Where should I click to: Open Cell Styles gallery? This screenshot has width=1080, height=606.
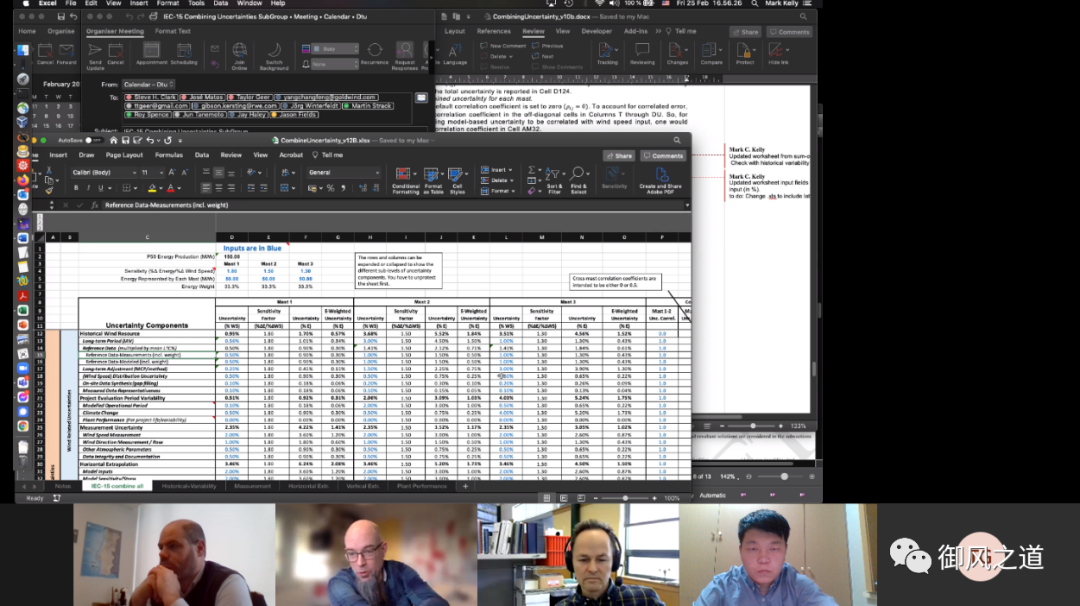457,180
